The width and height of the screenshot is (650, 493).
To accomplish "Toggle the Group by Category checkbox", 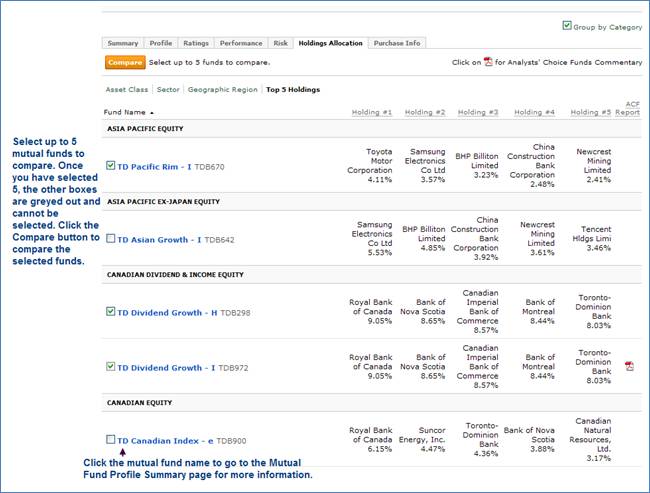I will (x=567, y=26).
